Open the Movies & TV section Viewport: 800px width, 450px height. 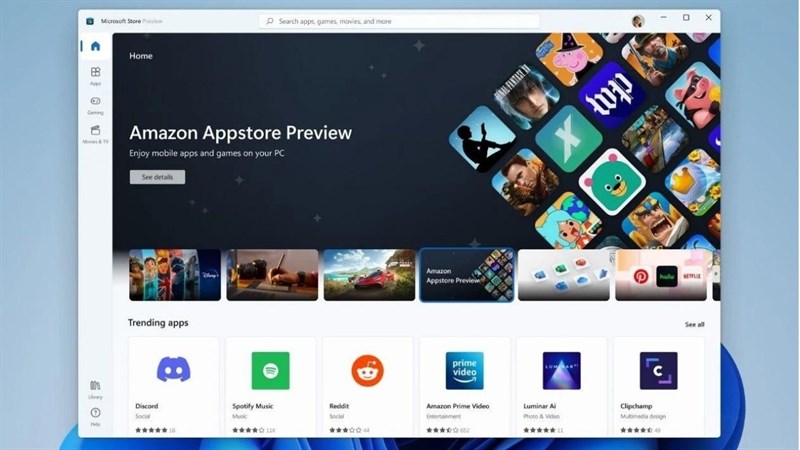95,134
